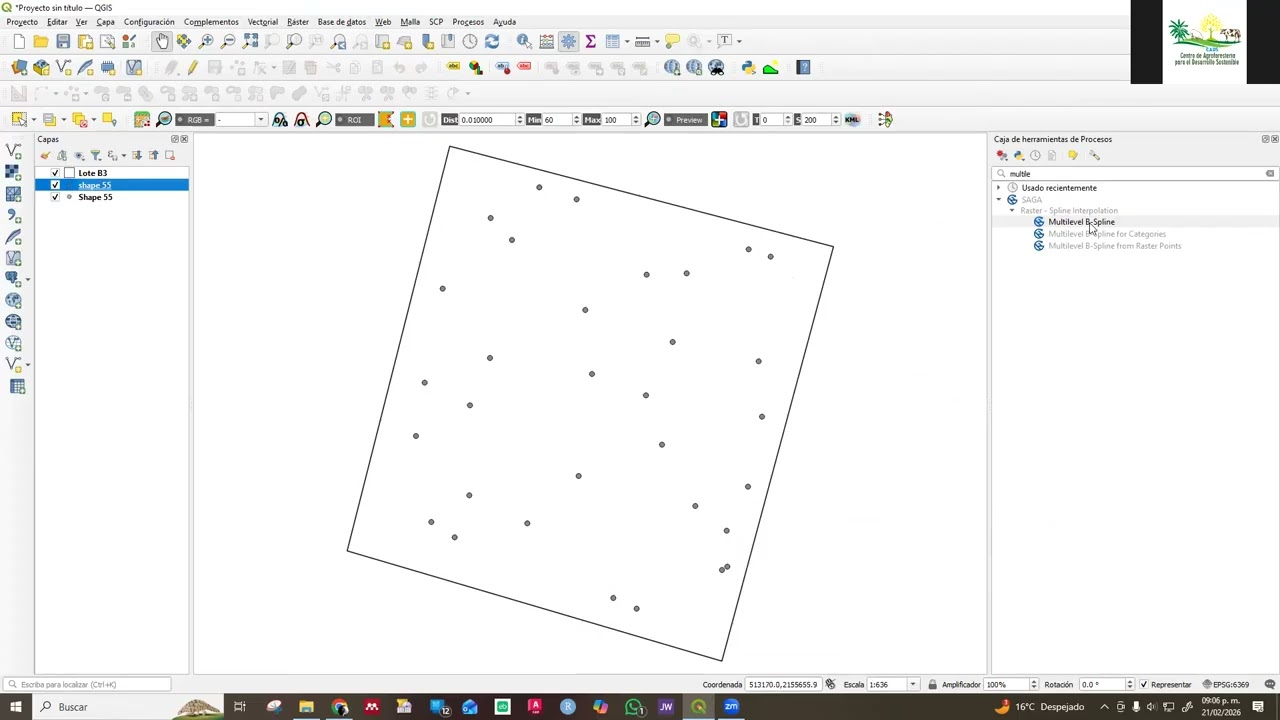The height and width of the screenshot is (720, 1280).
Task: Save the project with the floppy disk icon
Action: click(x=63, y=41)
